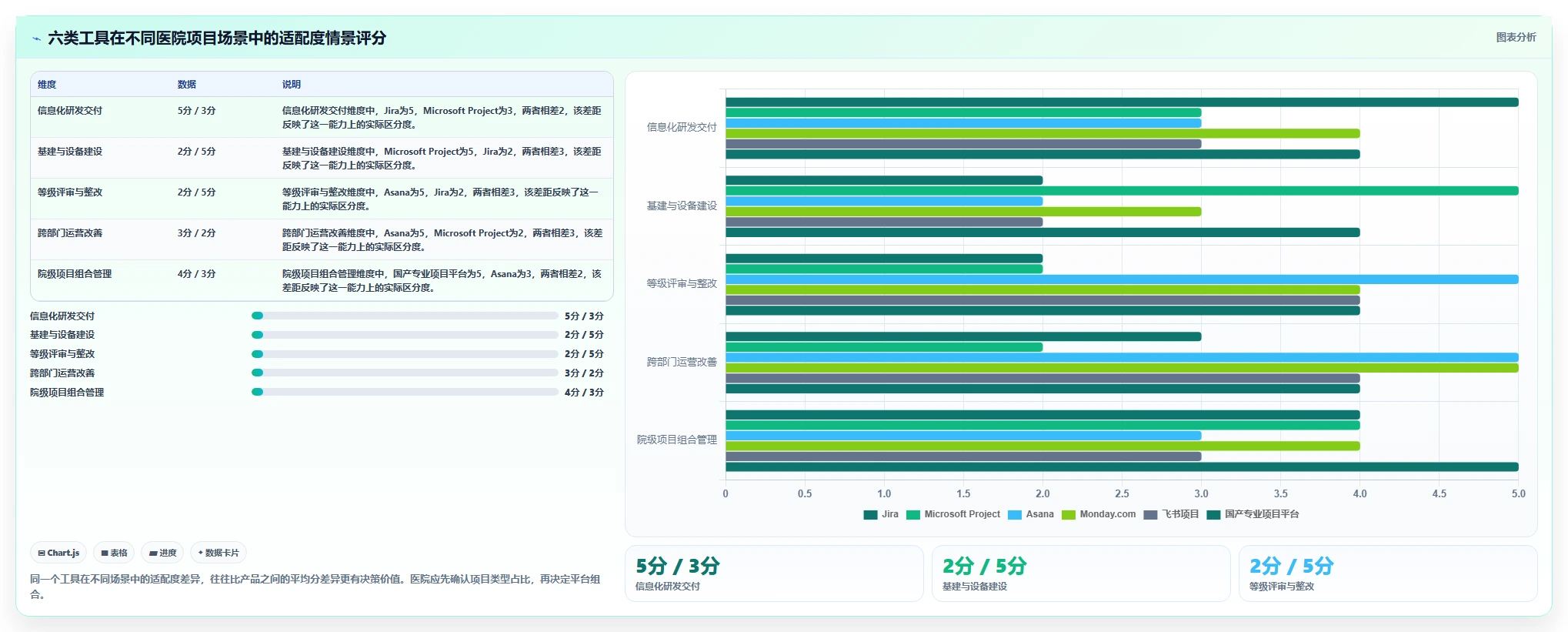This screenshot has width=1568, height=632.
Task: Select 等级评审与整改 in the table's first column
Action: coord(70,192)
